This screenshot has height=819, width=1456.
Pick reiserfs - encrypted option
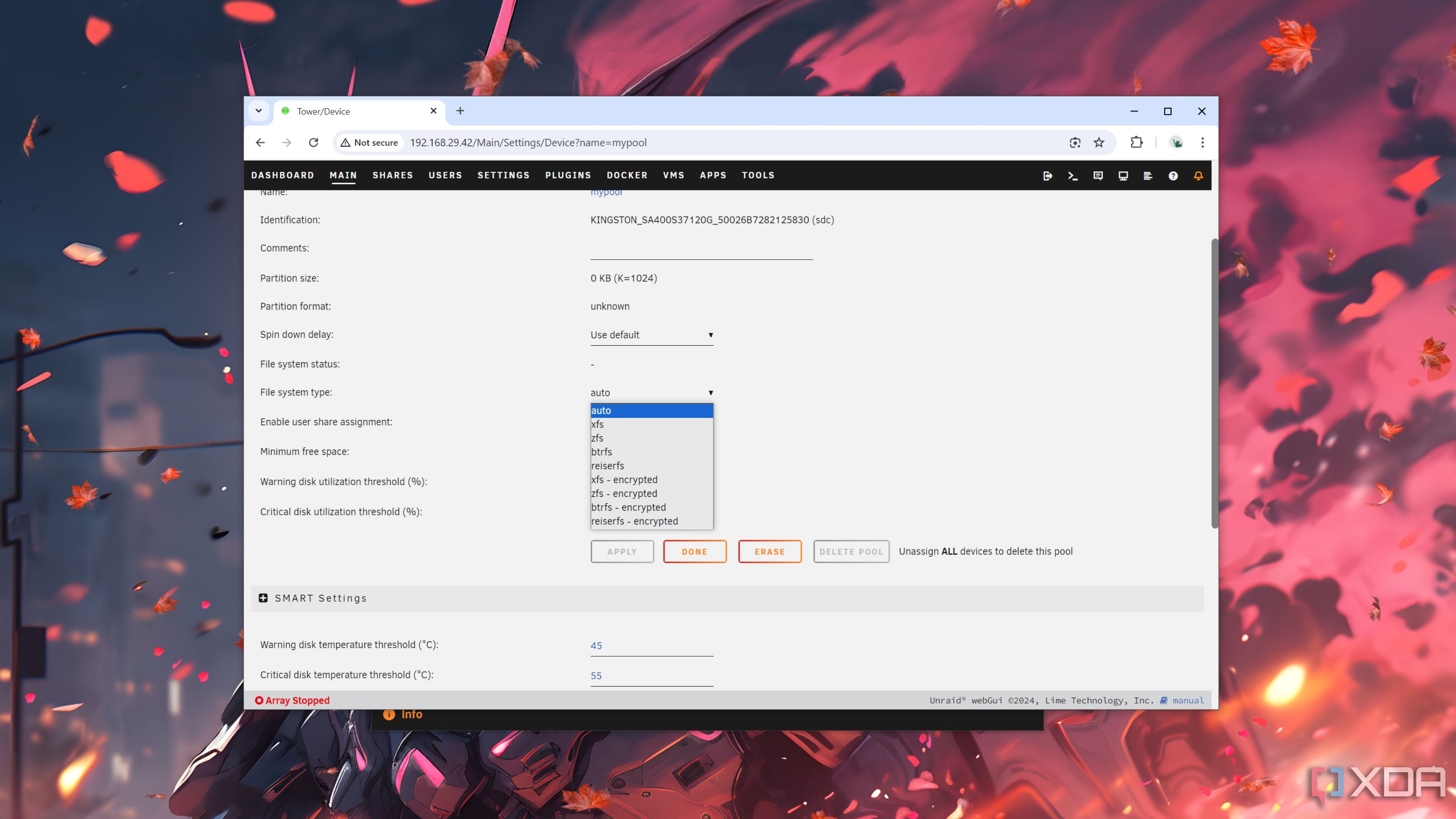coord(652,521)
